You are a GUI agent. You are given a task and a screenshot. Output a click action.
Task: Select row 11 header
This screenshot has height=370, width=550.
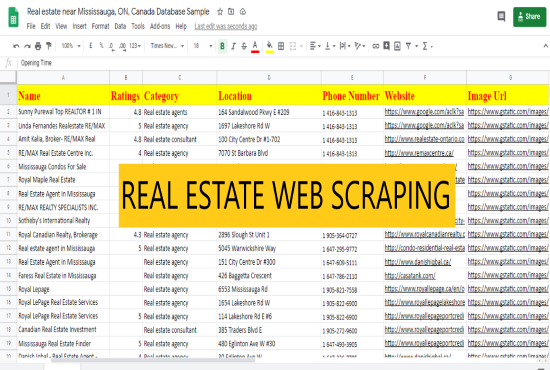pyautogui.click(x=8, y=234)
